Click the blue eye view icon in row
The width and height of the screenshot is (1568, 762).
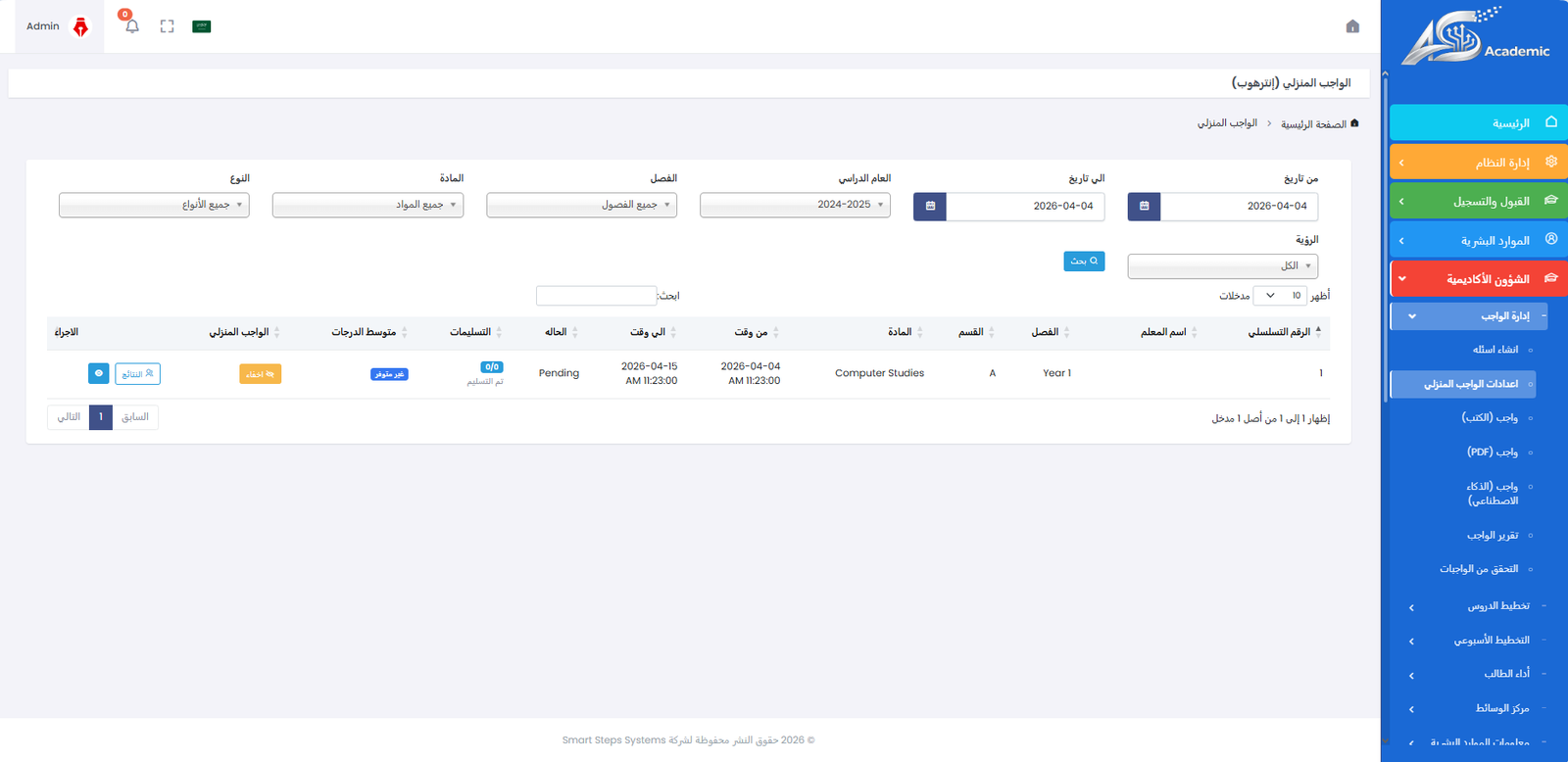99,373
